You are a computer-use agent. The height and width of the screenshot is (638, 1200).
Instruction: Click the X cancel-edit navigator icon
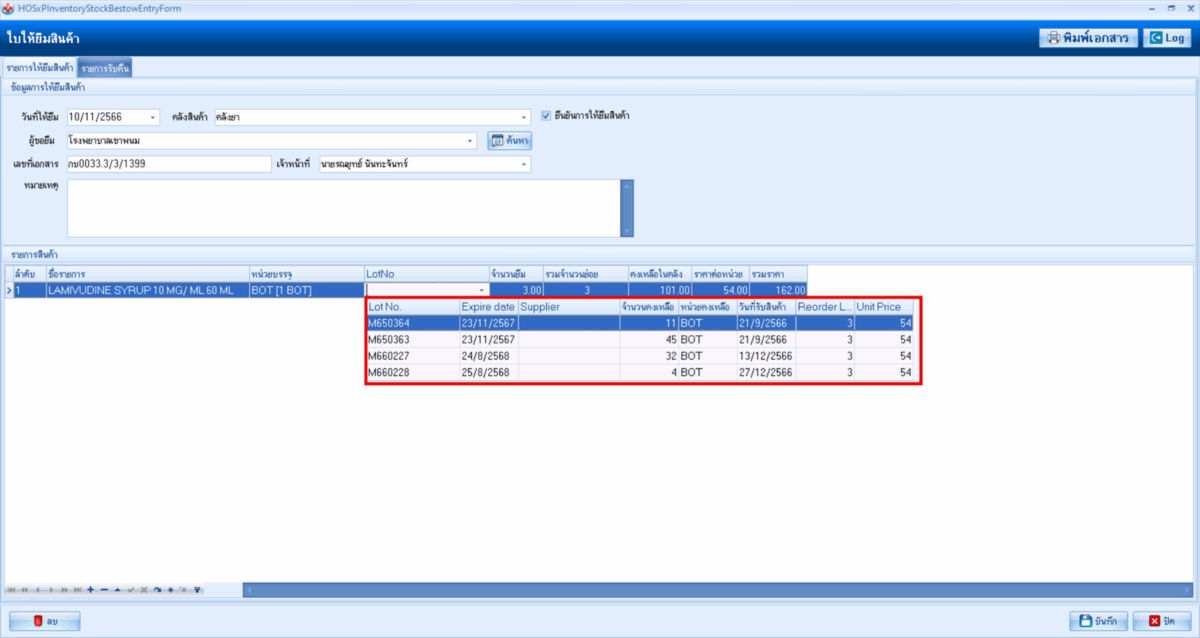tap(144, 590)
